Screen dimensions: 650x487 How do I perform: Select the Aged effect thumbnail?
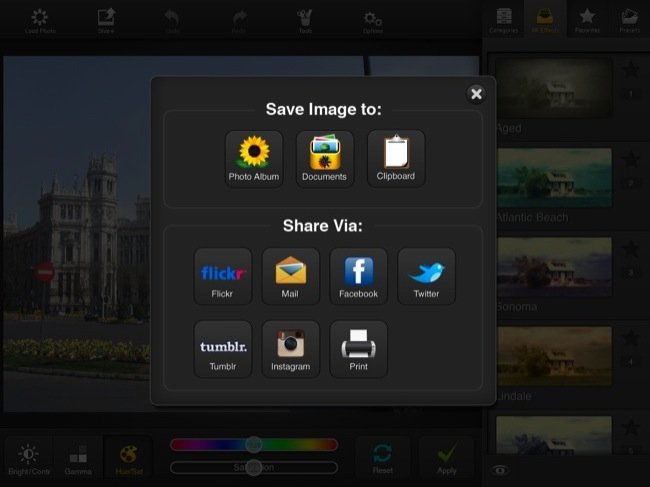coord(554,88)
